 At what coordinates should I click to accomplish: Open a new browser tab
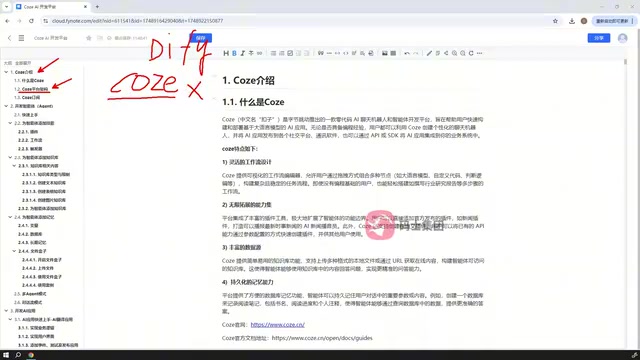pyautogui.click(x=97, y=7)
